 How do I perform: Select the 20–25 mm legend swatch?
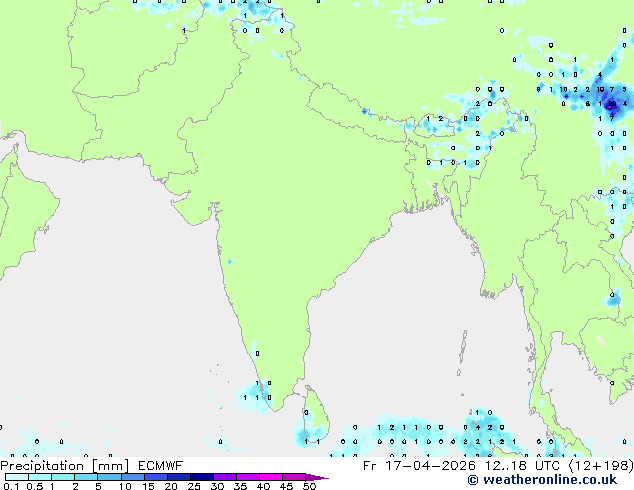(x=179, y=477)
